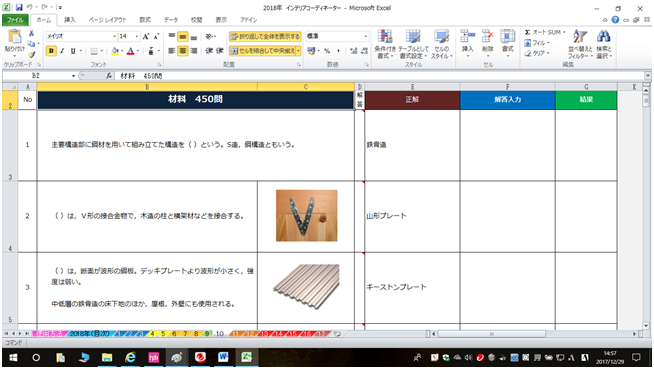Toggle Bold formatting button
The image size is (654, 368).
pos(51,51)
